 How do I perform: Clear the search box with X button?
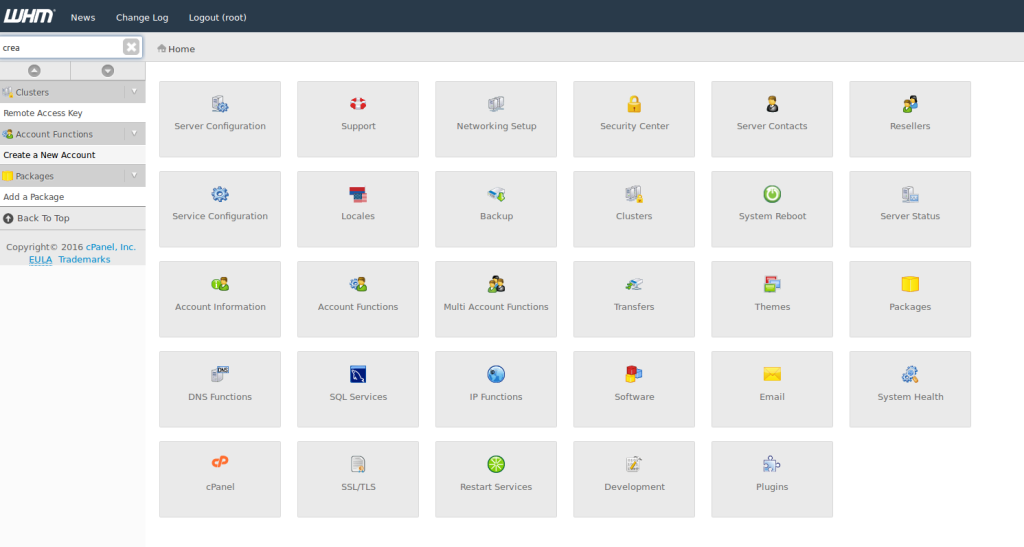[x=131, y=47]
